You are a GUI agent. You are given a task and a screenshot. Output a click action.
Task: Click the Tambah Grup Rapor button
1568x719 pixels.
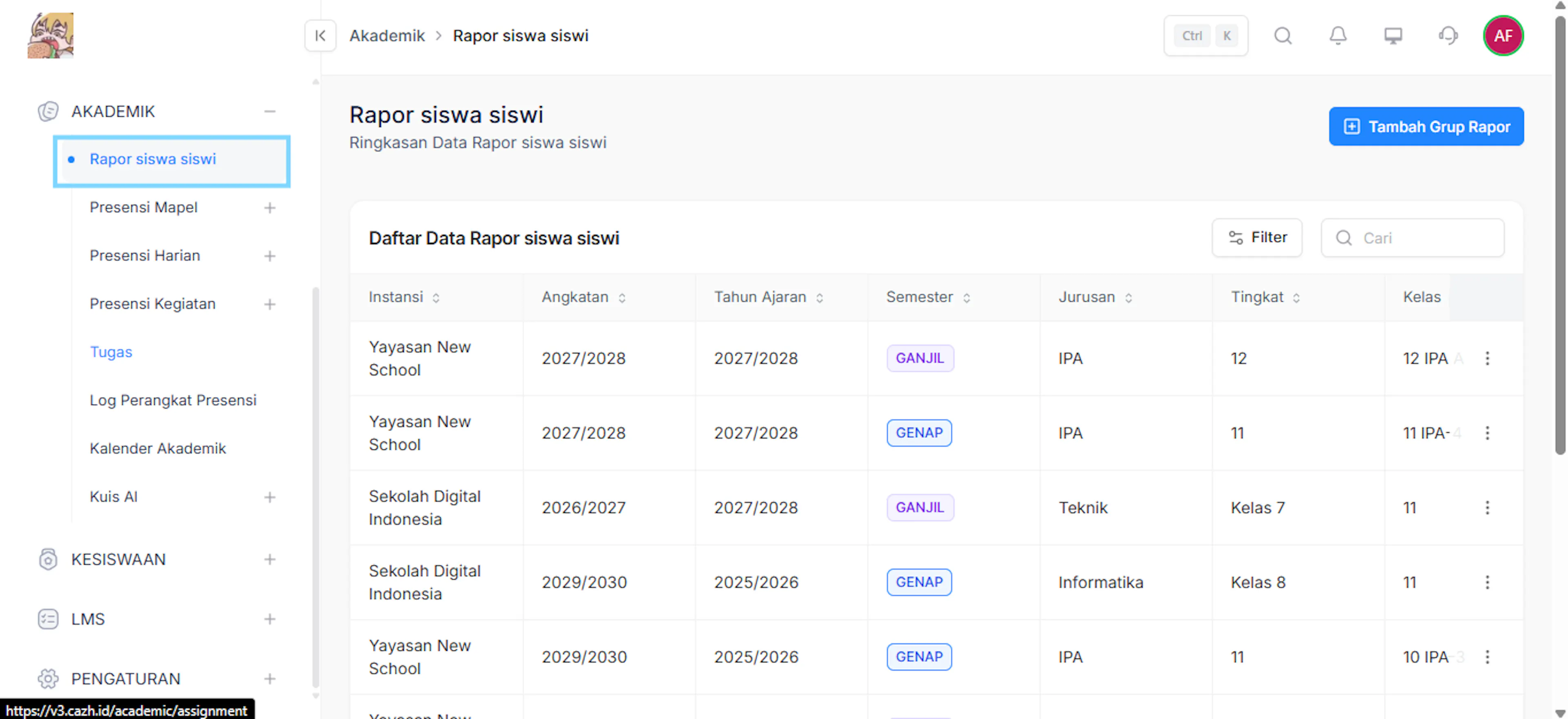click(x=1425, y=127)
